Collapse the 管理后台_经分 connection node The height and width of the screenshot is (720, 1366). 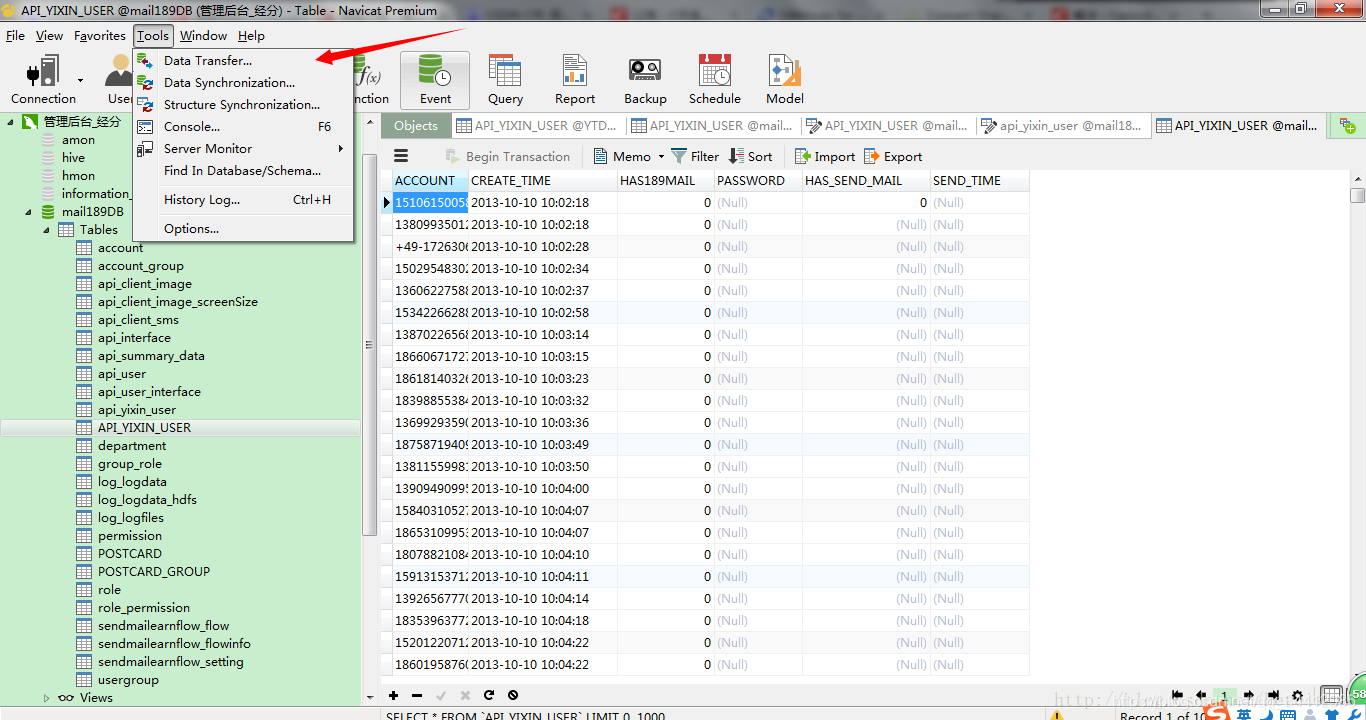(x=11, y=122)
